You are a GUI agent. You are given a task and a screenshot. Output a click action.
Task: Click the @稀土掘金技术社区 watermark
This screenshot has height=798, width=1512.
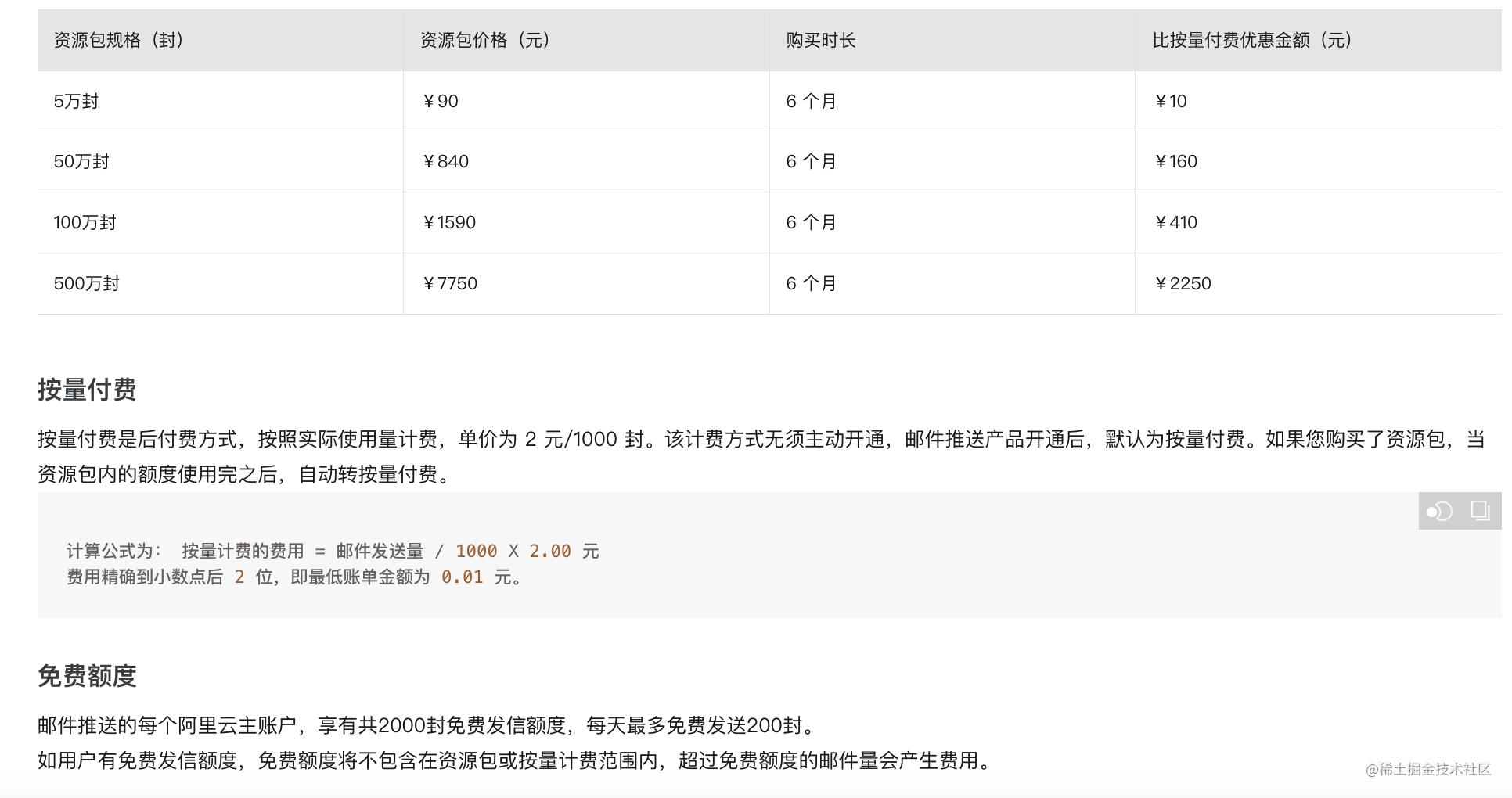coord(1427,769)
